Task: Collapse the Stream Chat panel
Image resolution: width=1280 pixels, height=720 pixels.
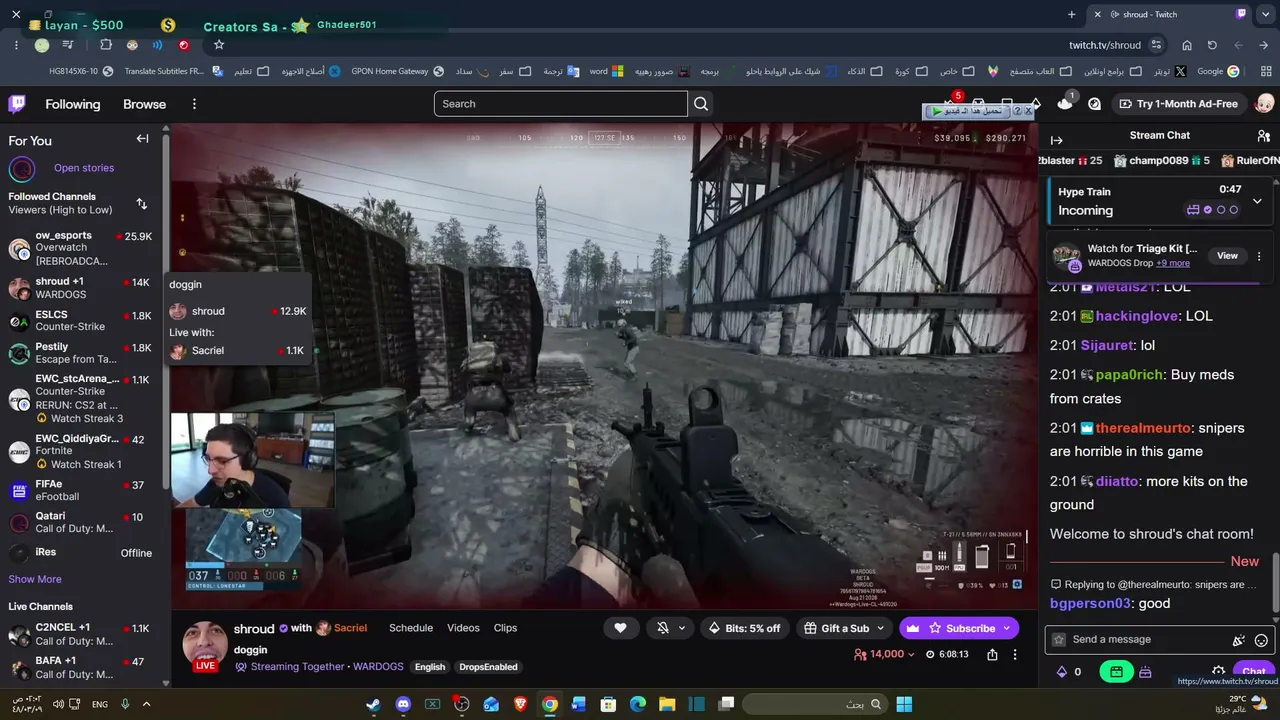Action: [1056, 140]
